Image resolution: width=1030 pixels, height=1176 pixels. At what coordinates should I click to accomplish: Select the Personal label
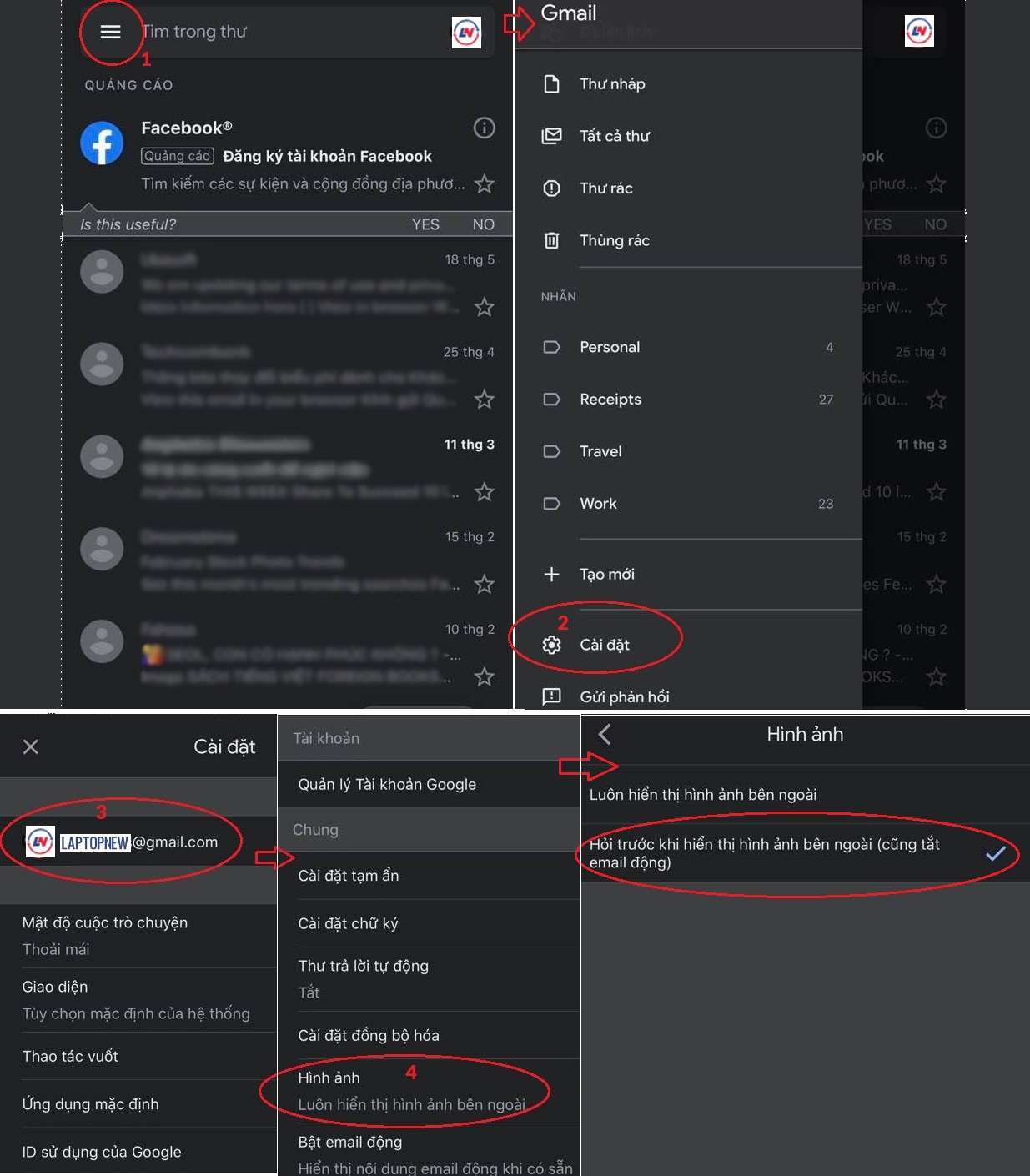tap(610, 347)
